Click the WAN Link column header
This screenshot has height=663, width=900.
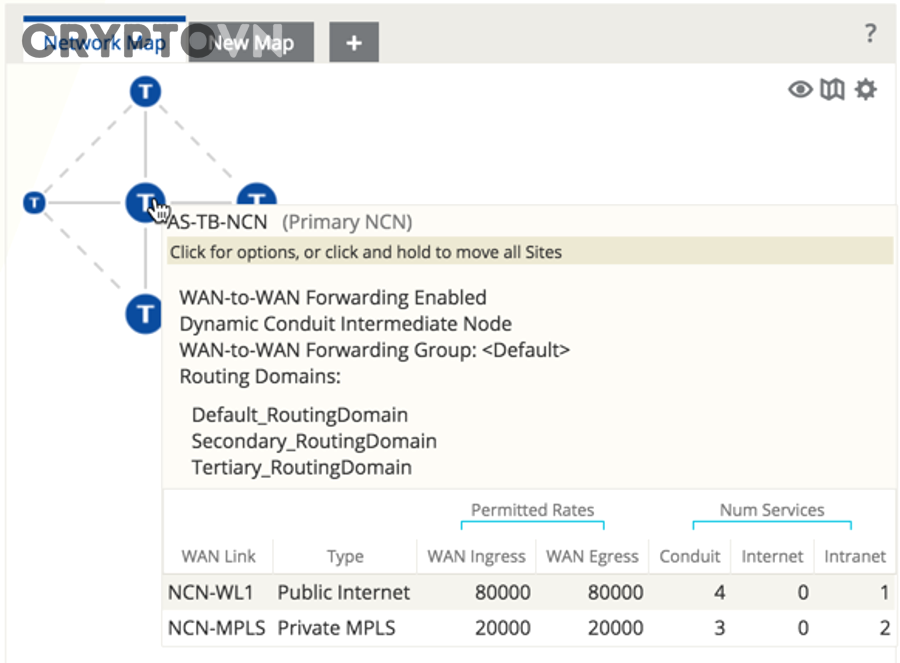pyautogui.click(x=218, y=556)
